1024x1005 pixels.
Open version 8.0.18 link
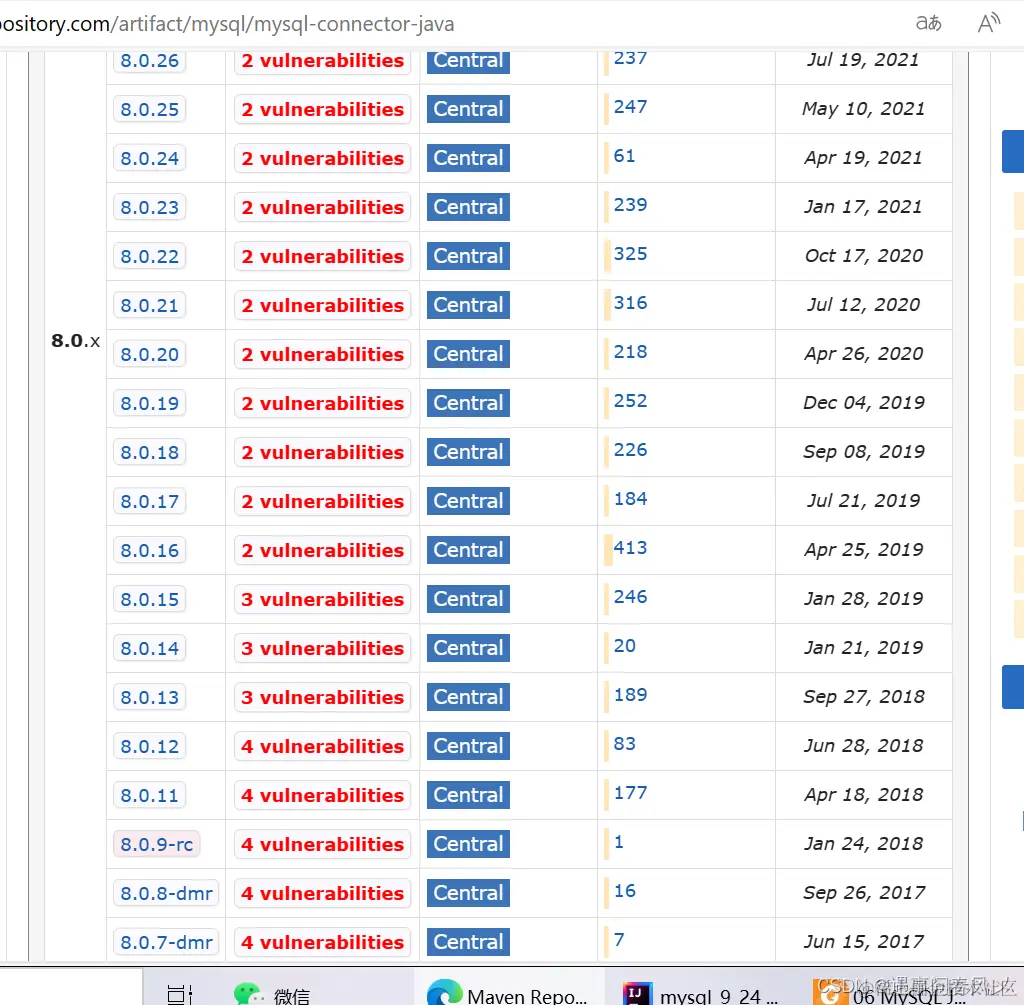[x=150, y=452]
